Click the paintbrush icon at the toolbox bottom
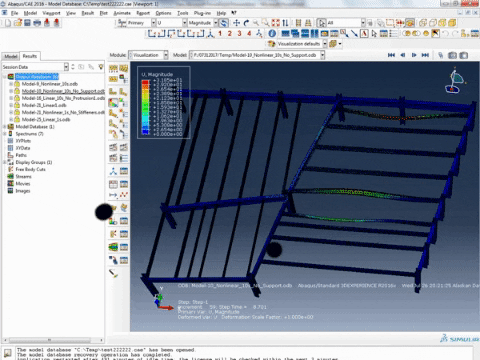Screen dimensions: 480x360 [x=113, y=274]
